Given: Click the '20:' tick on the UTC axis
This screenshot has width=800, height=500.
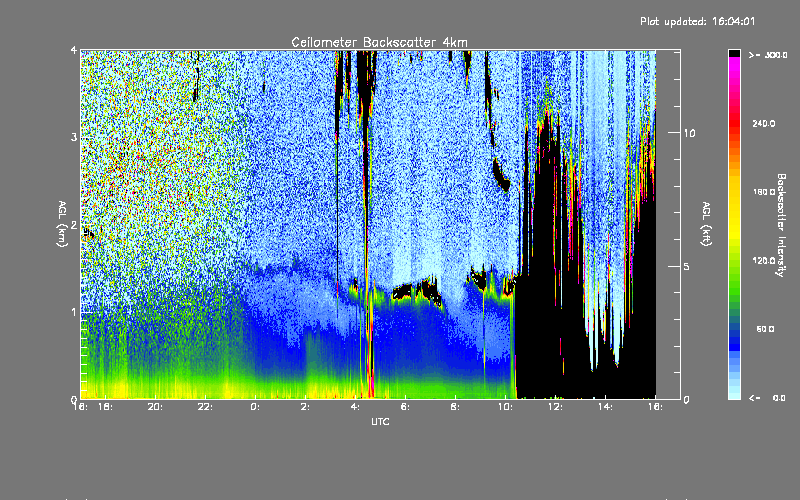Looking at the screenshot, I should [156, 407].
